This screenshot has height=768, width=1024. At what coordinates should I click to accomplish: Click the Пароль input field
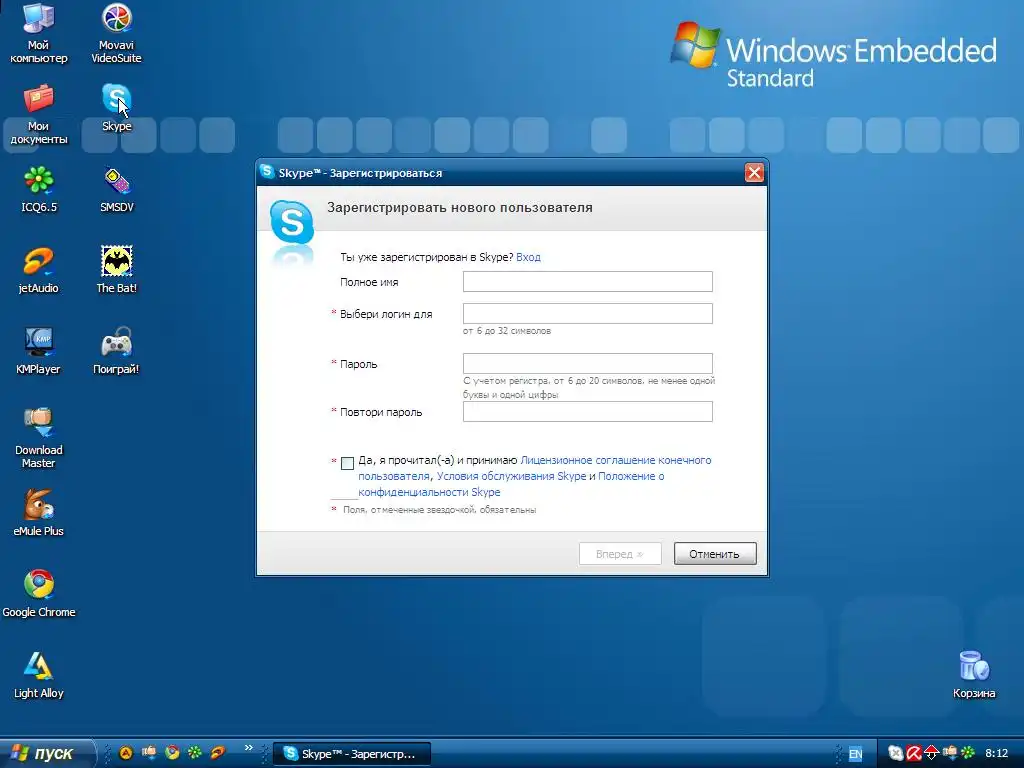point(588,364)
